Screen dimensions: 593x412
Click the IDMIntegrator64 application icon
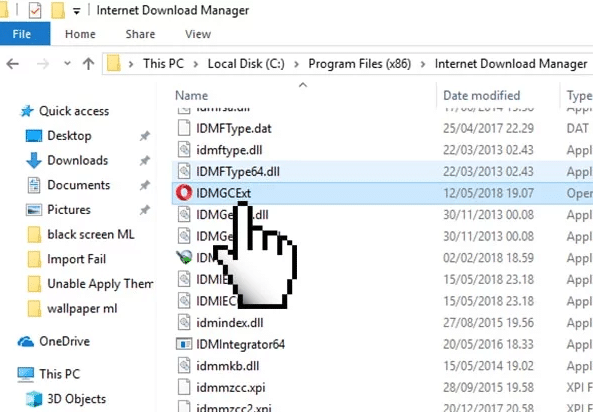click(x=184, y=344)
